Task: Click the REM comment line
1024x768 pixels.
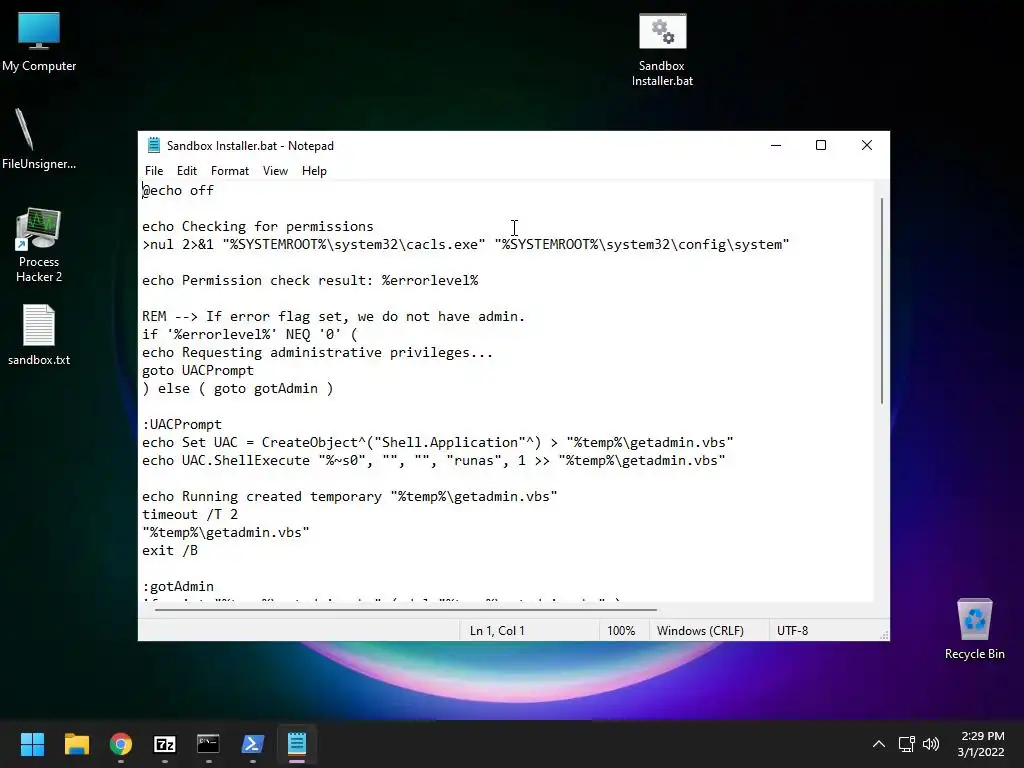Action: (334, 316)
